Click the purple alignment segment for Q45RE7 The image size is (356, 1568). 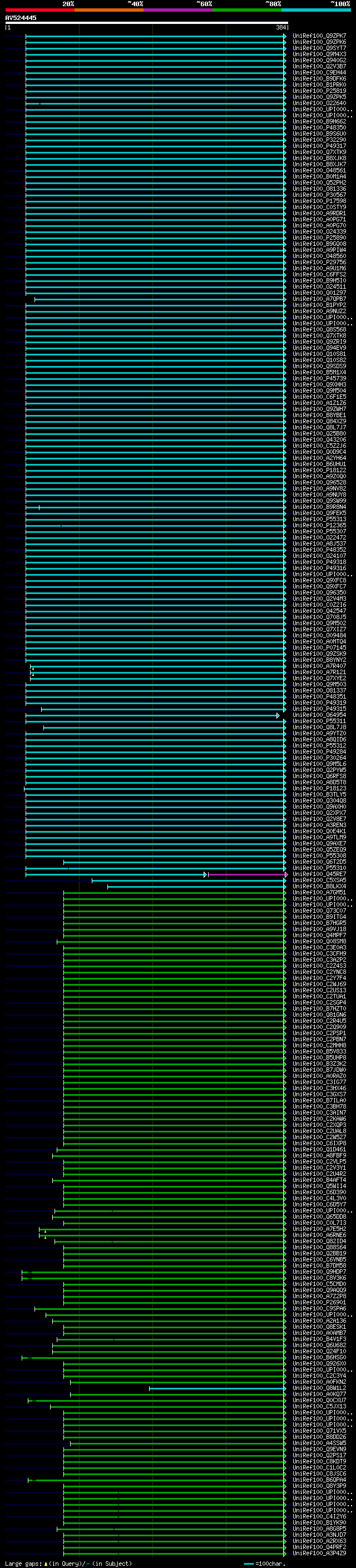[x=246, y=875]
